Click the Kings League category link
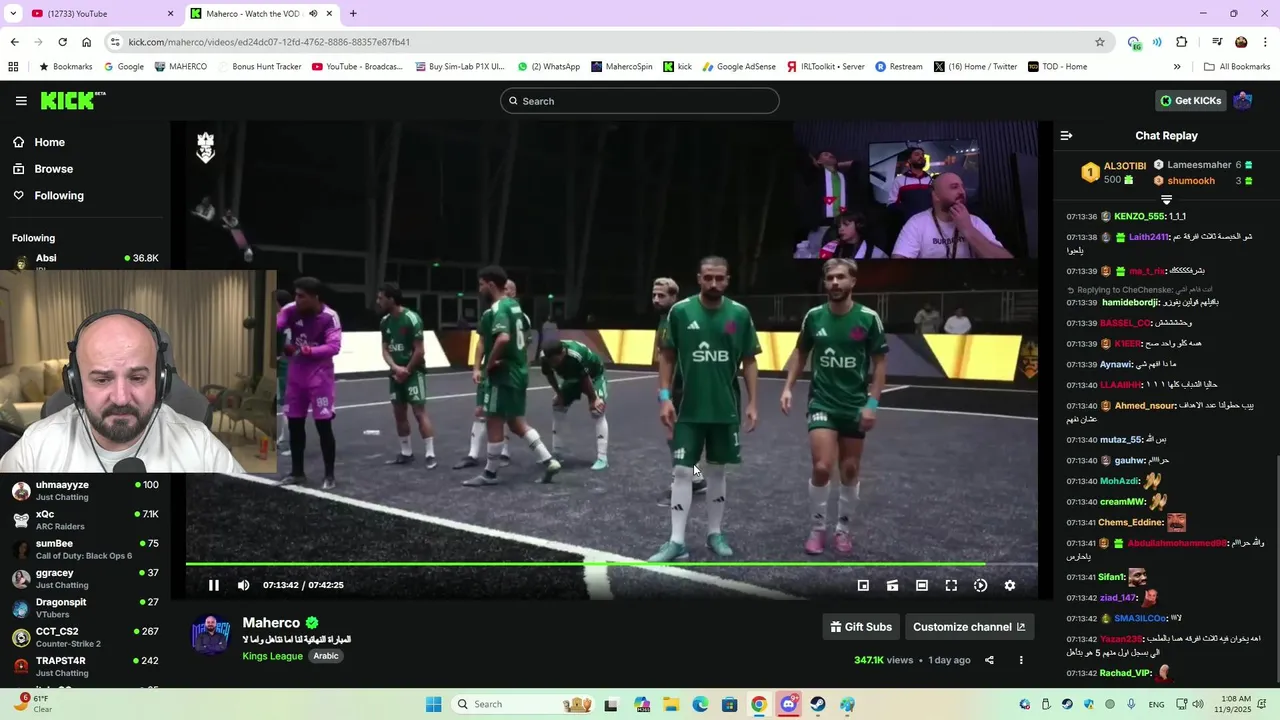The width and height of the screenshot is (1280, 720). pos(272,656)
